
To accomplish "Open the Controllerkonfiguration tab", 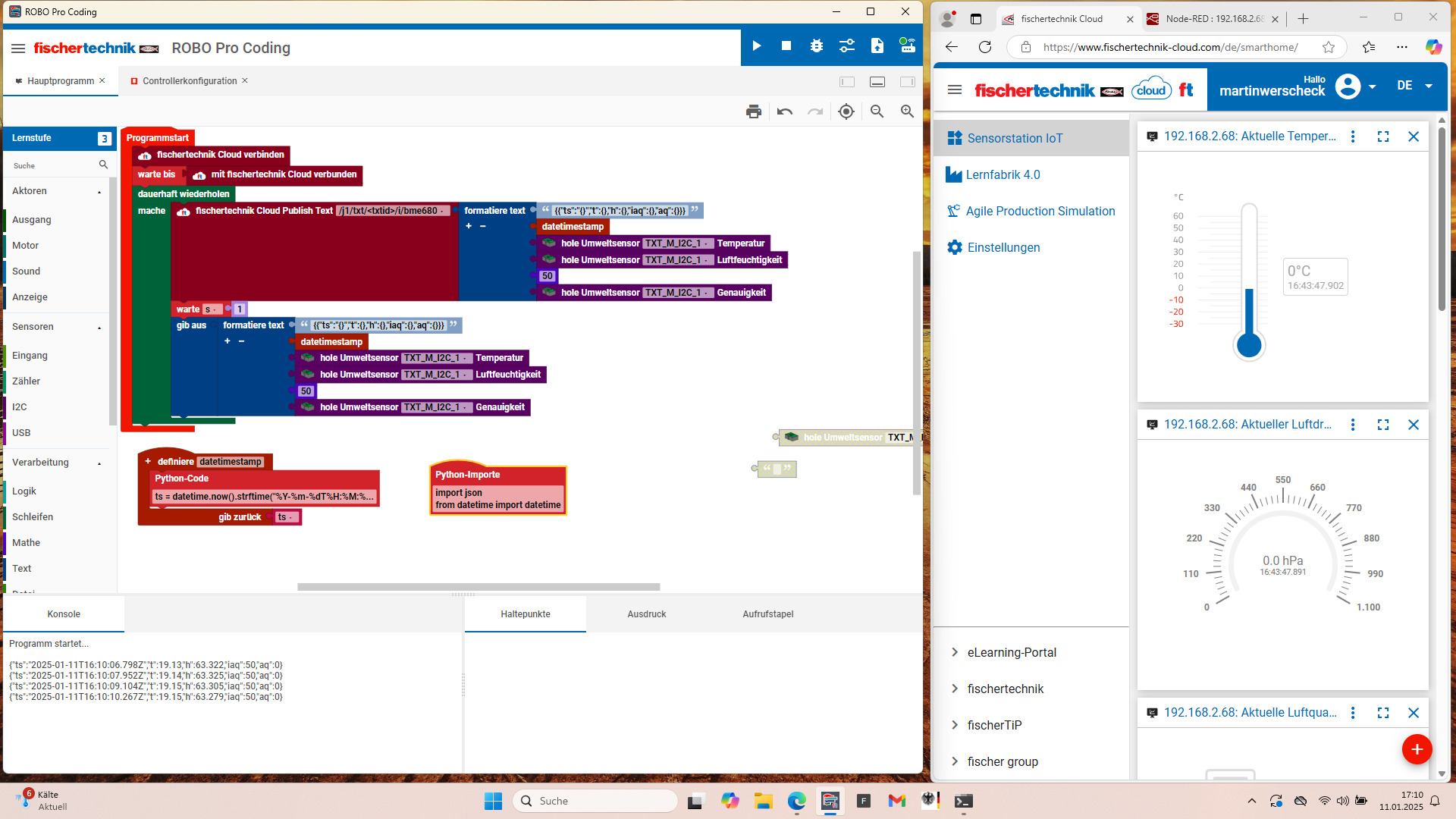I will [190, 81].
